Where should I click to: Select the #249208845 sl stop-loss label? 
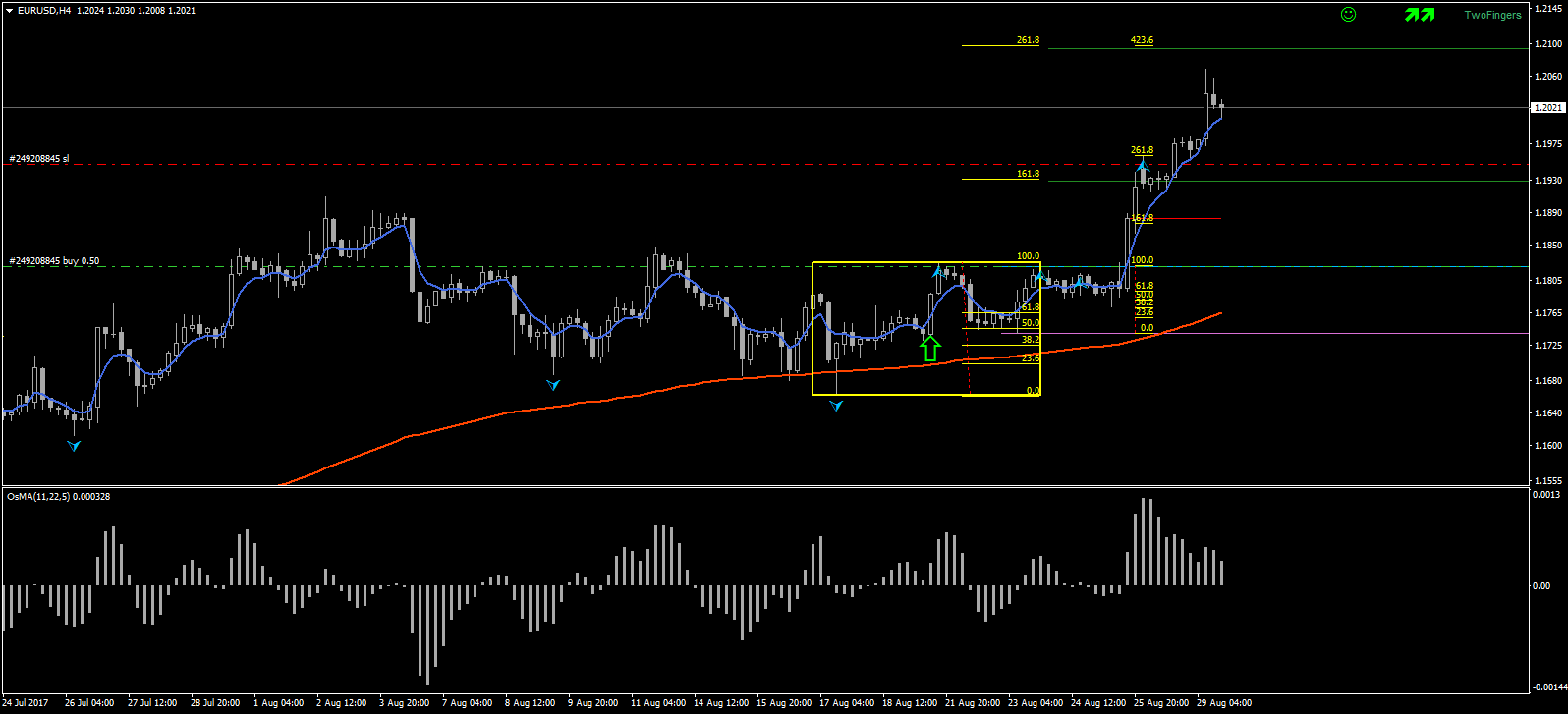click(39, 159)
